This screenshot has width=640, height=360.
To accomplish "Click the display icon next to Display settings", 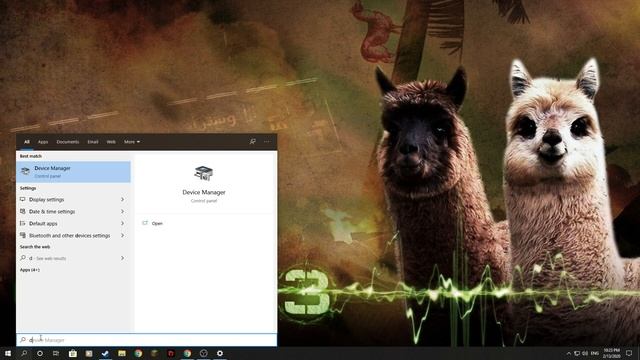I will pyautogui.click(x=22, y=199).
